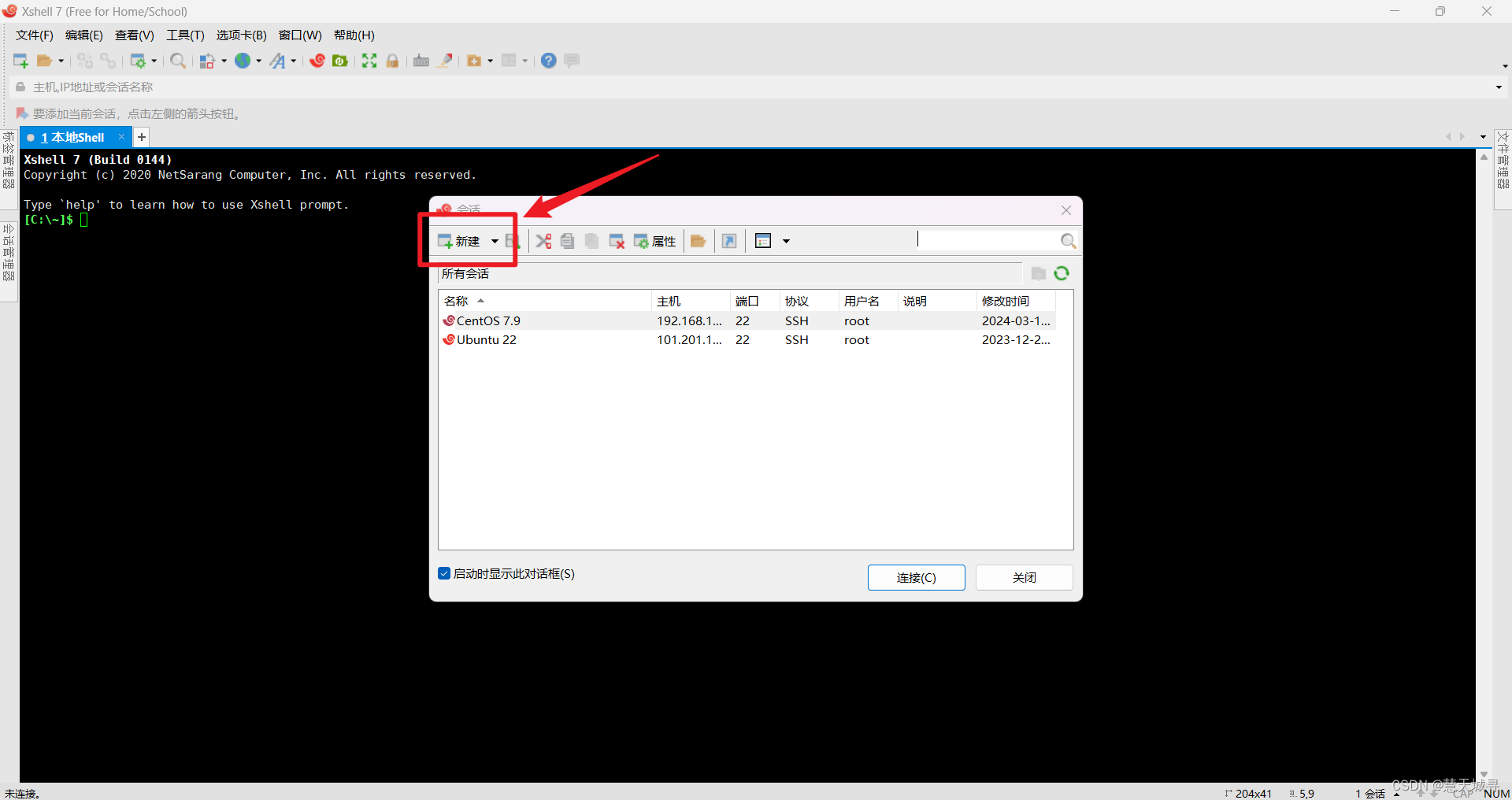
Task: Click the Copy icon in Sessions dialog
Action: pyautogui.click(x=567, y=241)
